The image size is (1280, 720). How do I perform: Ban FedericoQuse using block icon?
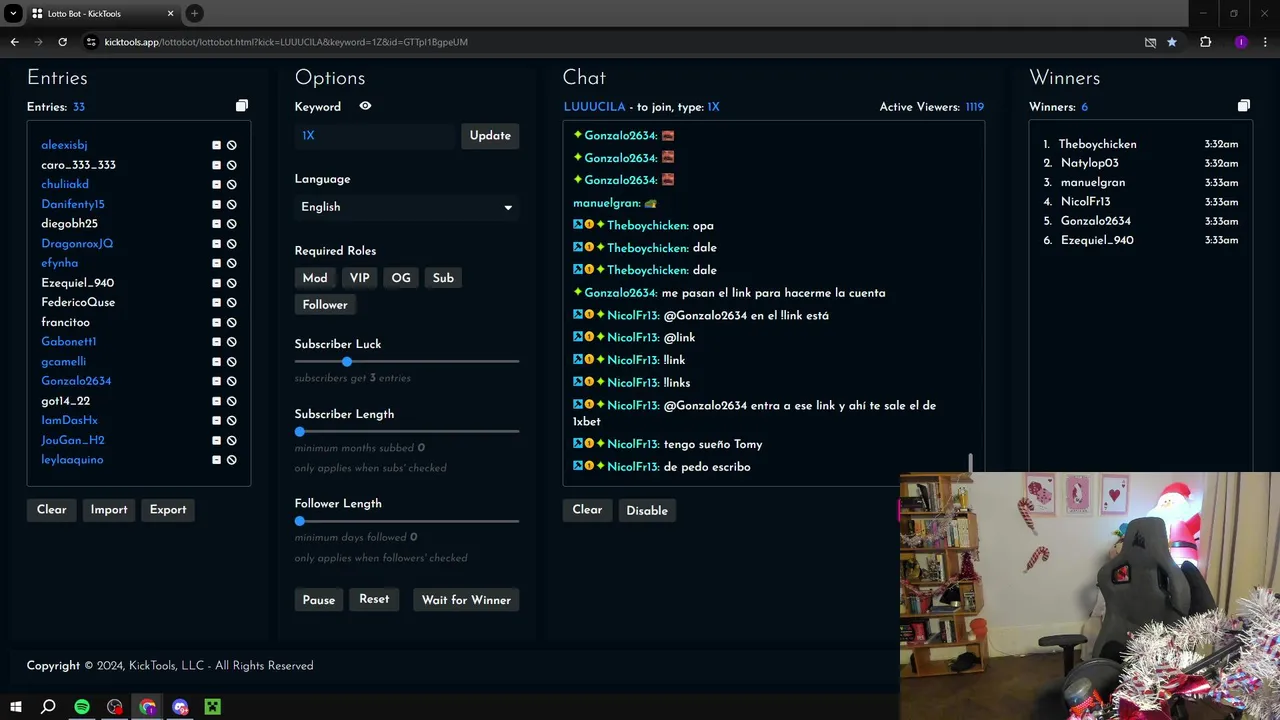pyautogui.click(x=231, y=302)
